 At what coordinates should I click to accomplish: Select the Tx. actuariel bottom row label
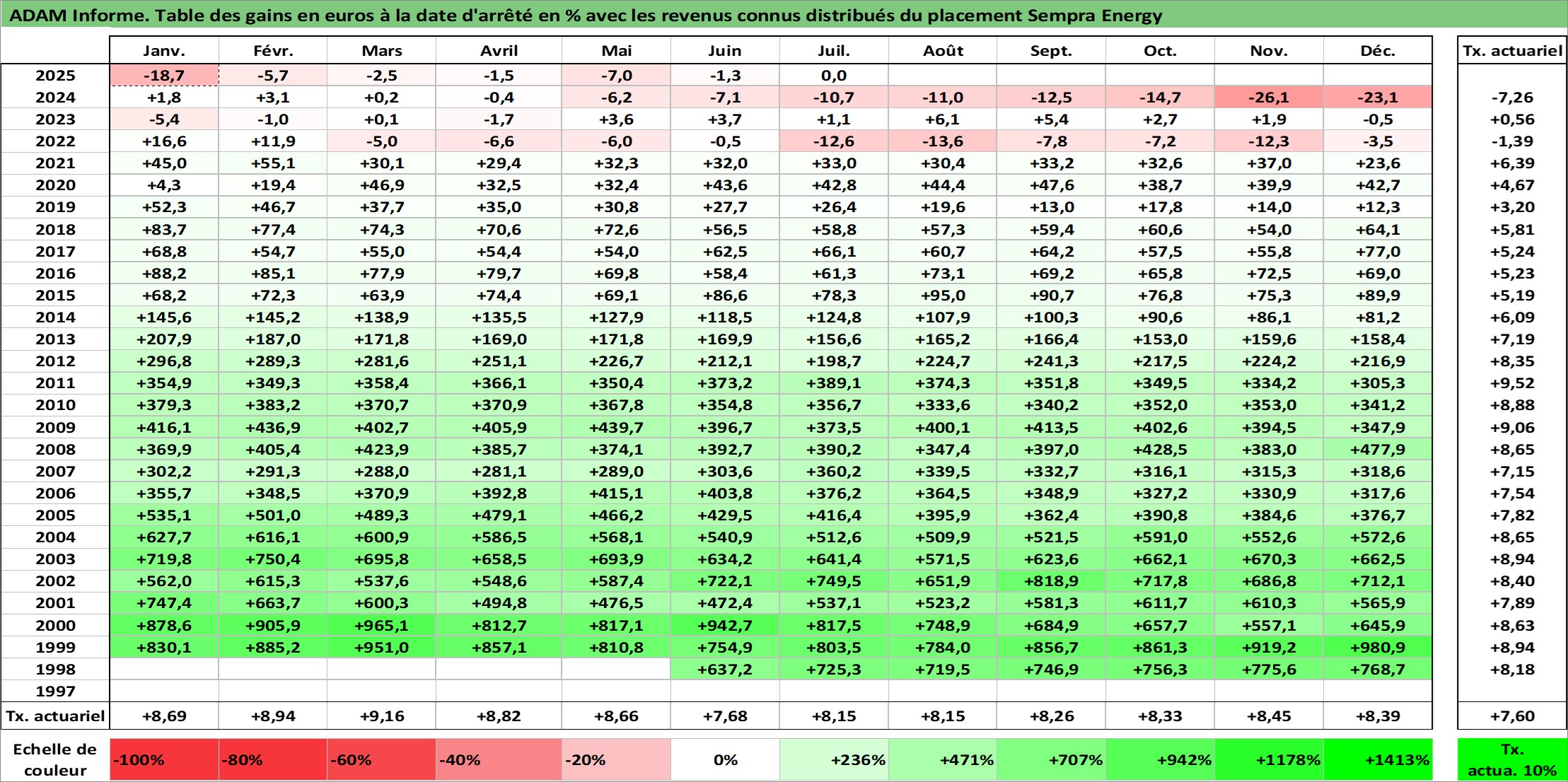[x=55, y=716]
